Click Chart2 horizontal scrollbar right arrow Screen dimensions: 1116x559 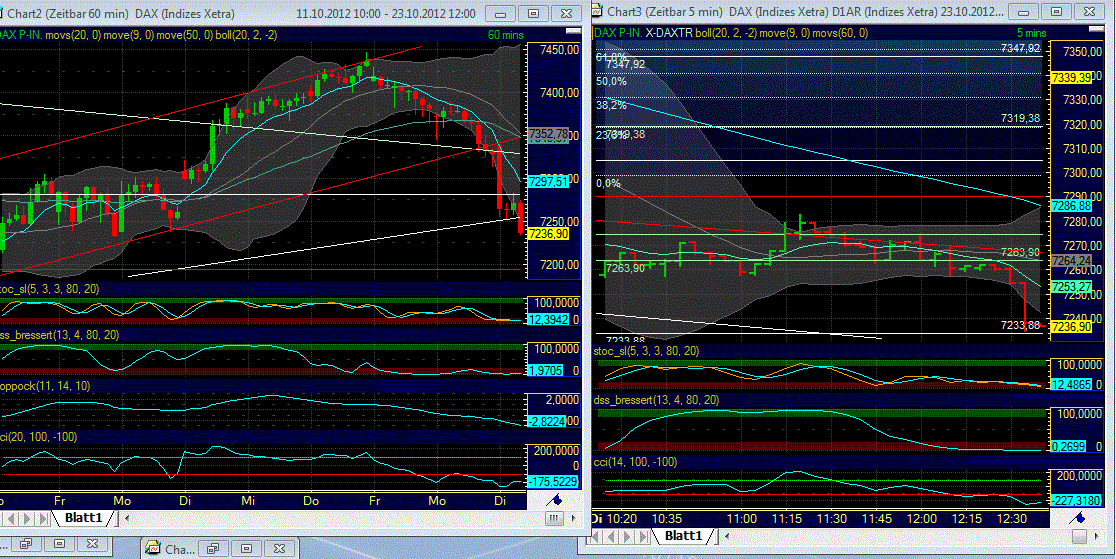572,518
